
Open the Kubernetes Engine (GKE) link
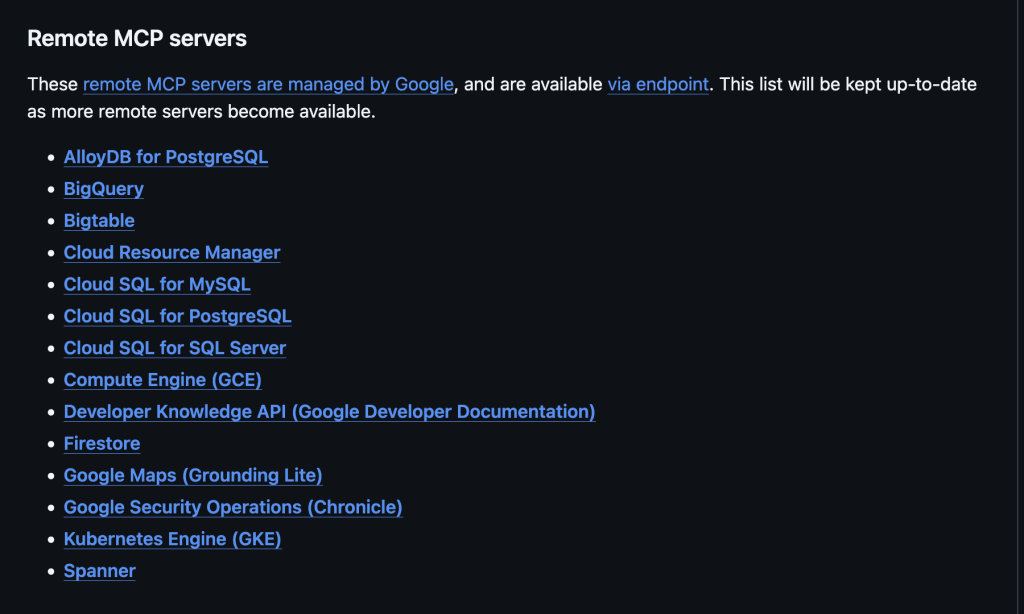[172, 539]
